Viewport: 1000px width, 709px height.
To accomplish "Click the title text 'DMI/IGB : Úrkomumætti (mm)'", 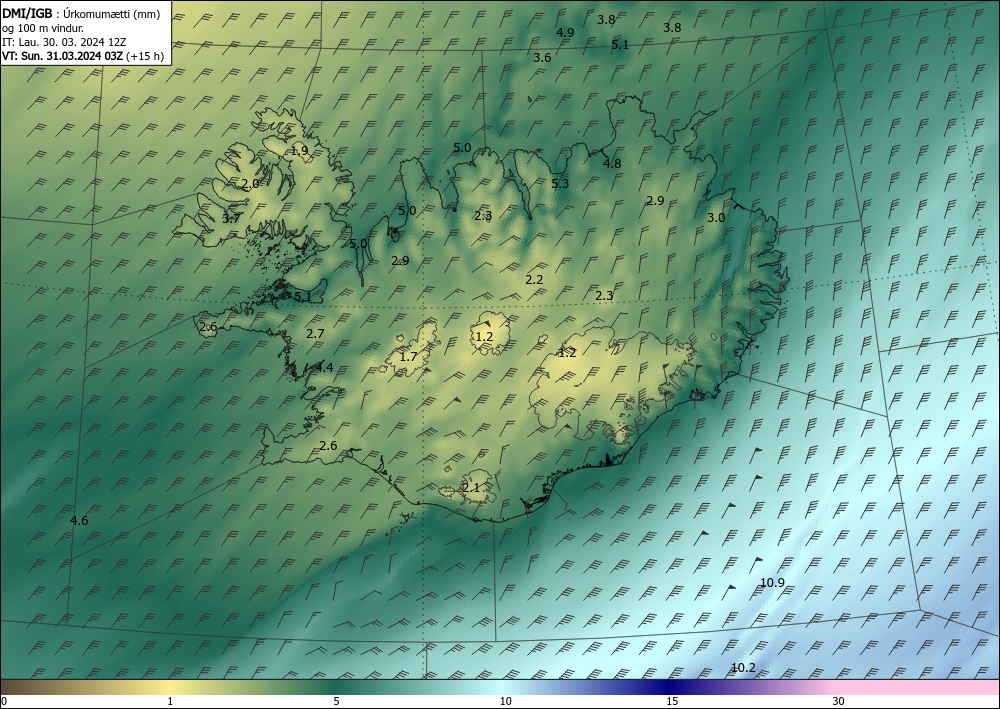I will click(x=80, y=14).
